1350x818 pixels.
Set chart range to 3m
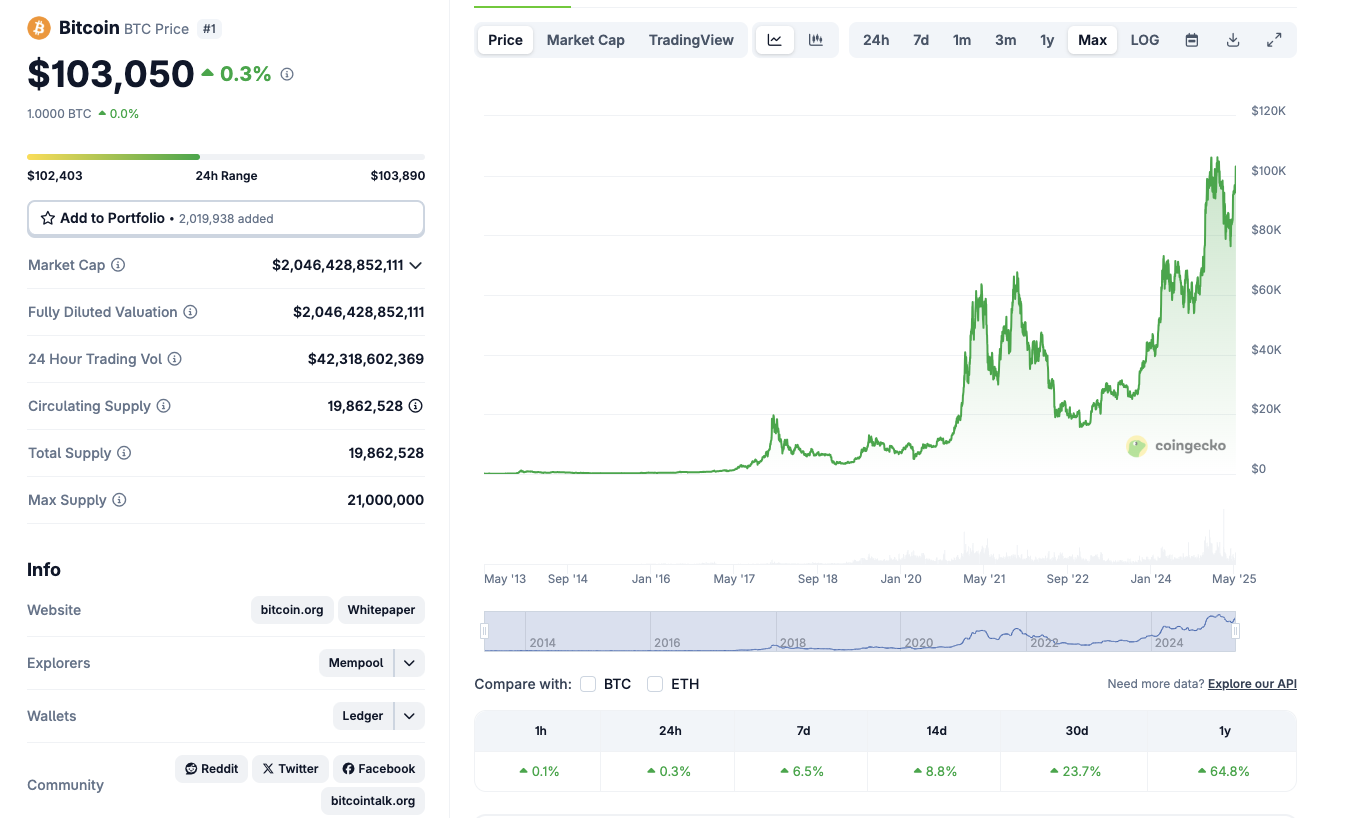point(1006,40)
